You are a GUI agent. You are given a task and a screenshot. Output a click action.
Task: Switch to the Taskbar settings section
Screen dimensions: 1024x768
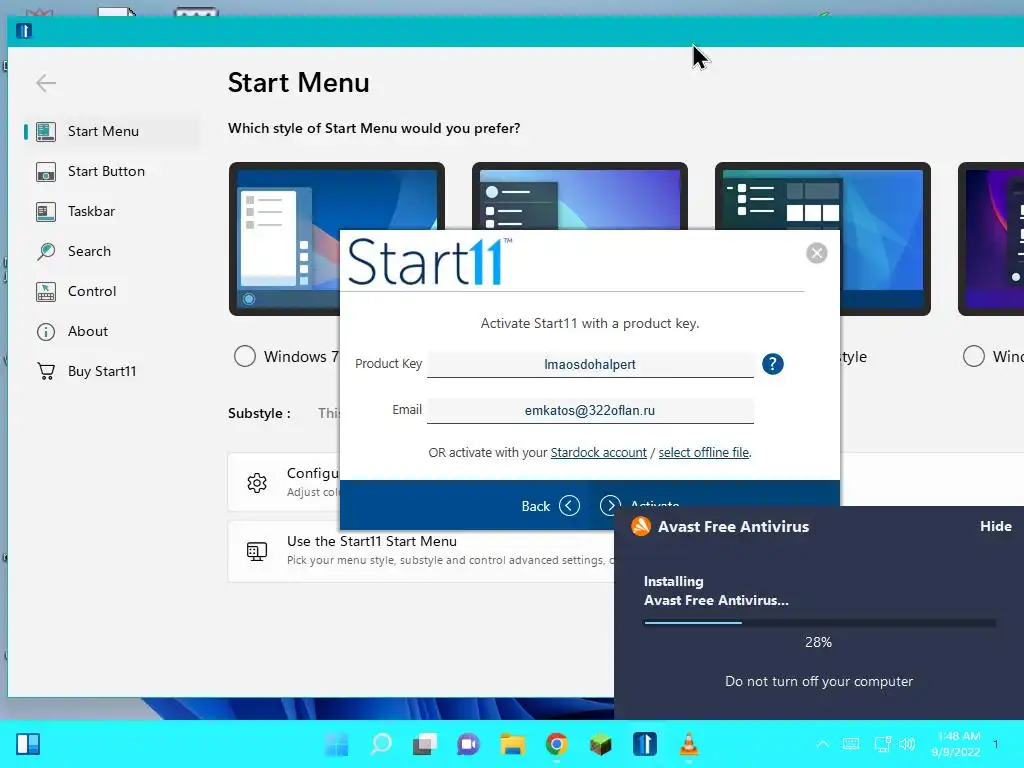(112, 212)
